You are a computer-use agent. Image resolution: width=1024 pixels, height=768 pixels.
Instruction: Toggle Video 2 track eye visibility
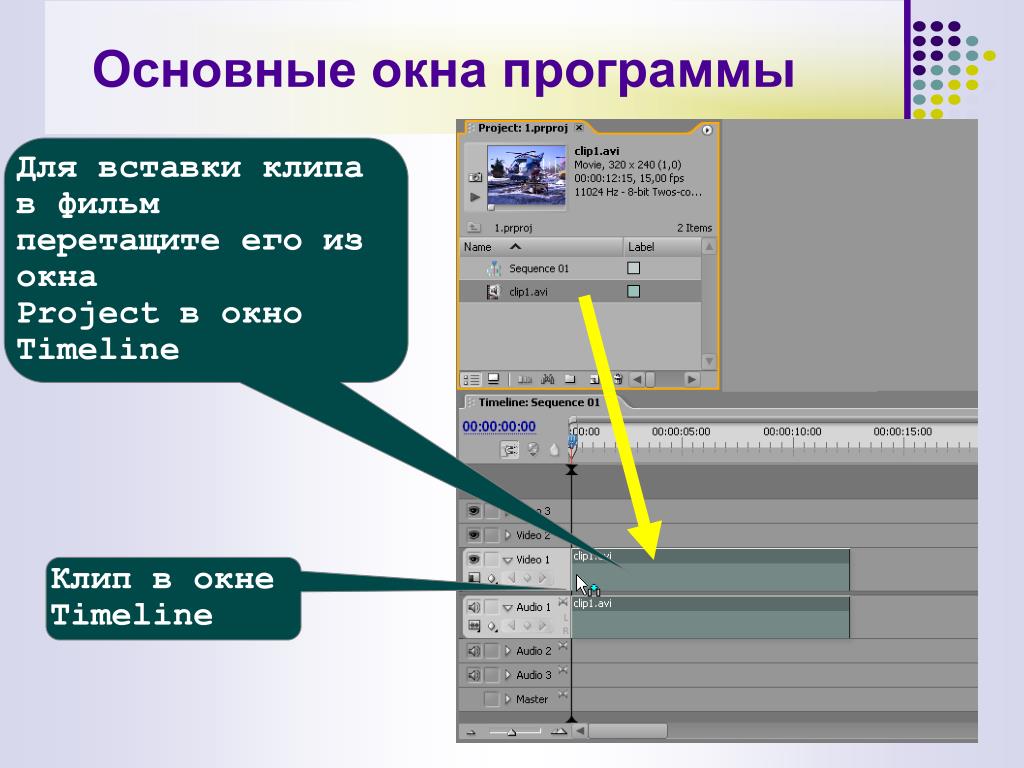(x=474, y=535)
